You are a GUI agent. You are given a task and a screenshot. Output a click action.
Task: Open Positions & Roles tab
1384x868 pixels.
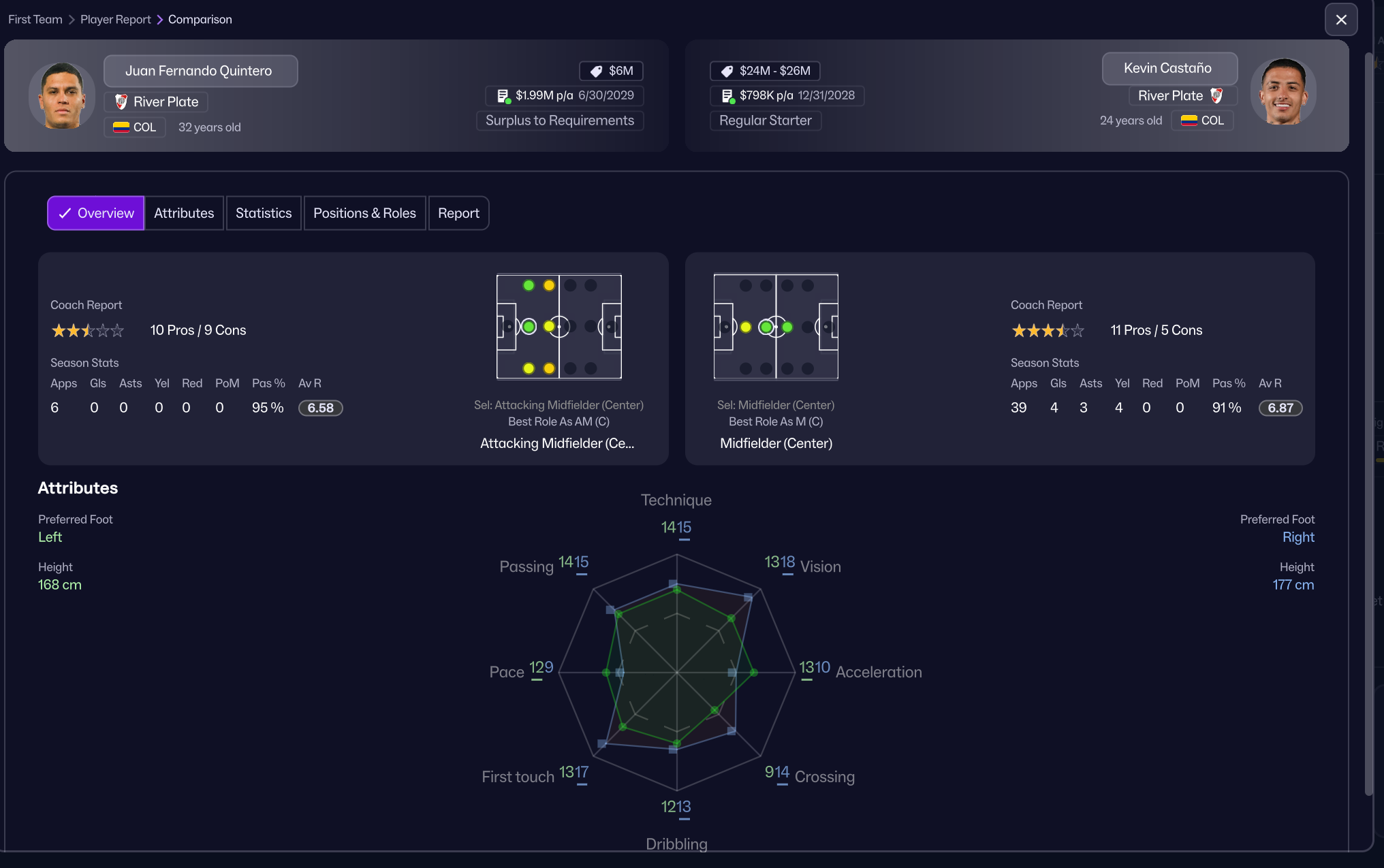[364, 213]
